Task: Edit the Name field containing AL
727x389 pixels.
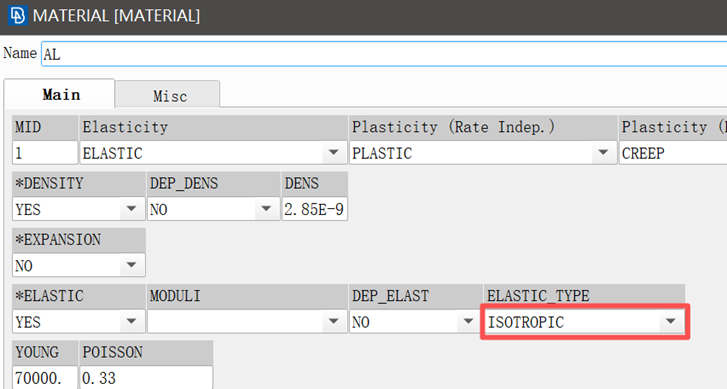Action: click(x=384, y=54)
